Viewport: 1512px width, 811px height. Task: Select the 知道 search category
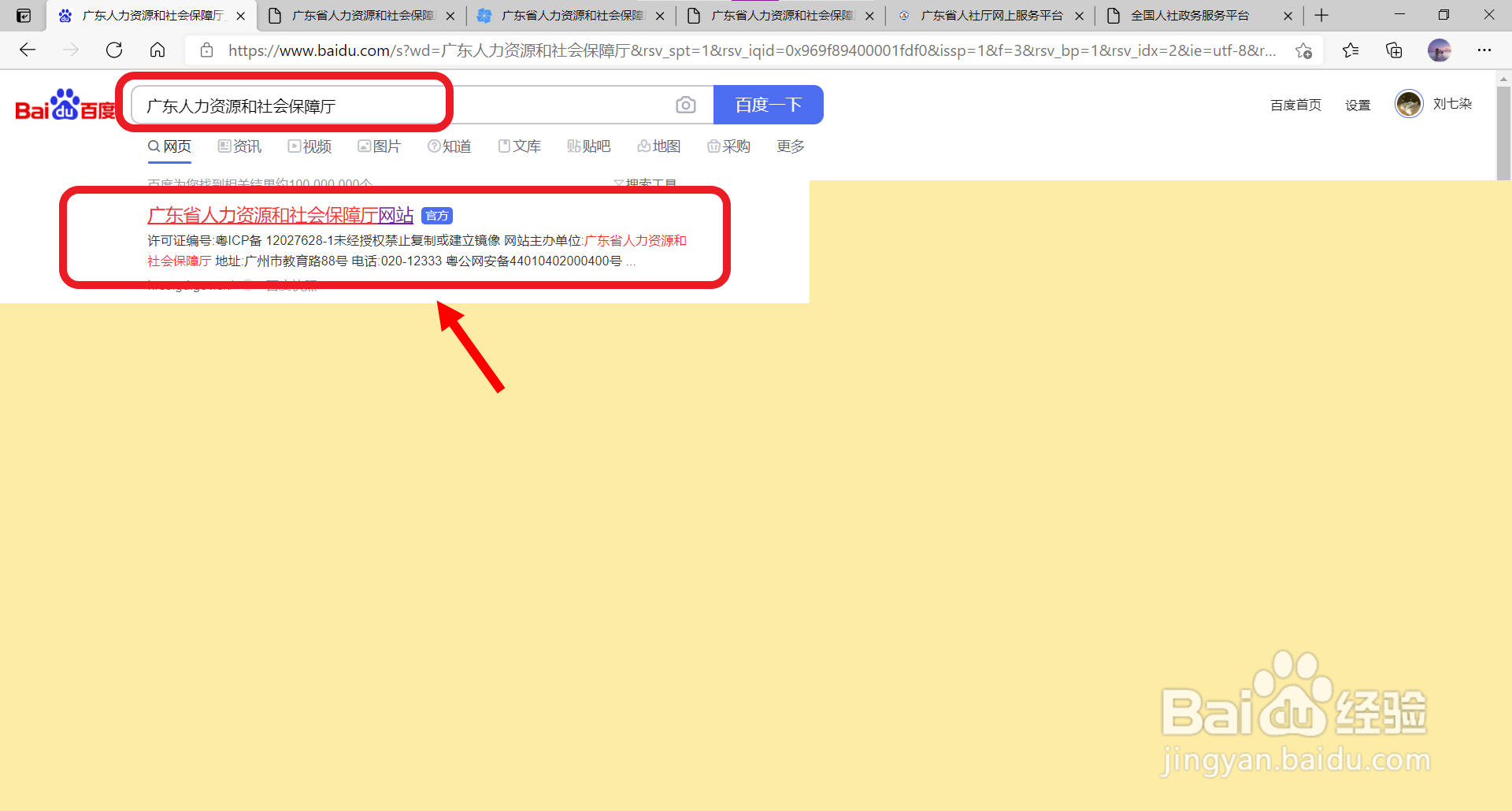[x=449, y=146]
